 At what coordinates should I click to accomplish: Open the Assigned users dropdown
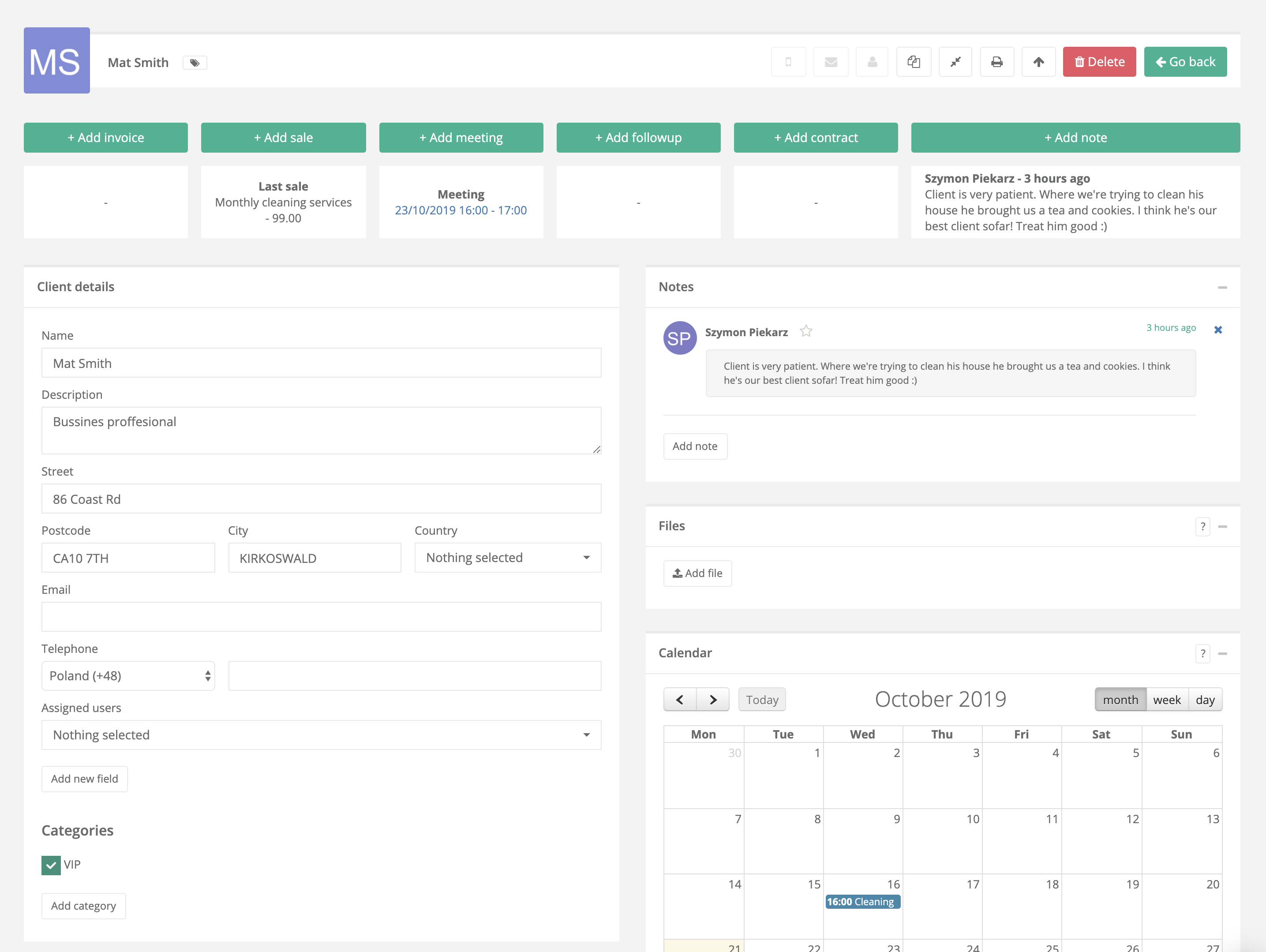coord(319,734)
